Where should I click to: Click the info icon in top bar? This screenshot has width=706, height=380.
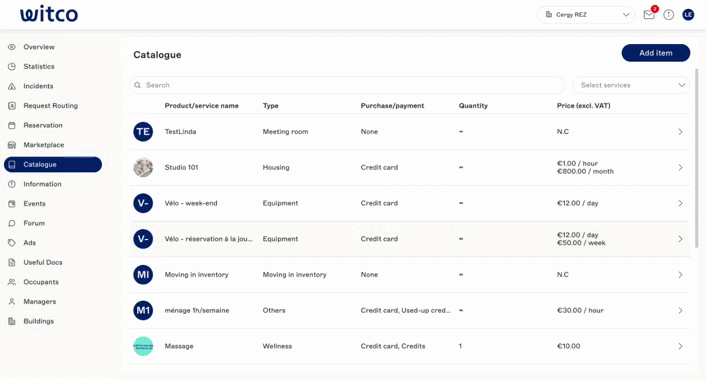[x=669, y=15]
